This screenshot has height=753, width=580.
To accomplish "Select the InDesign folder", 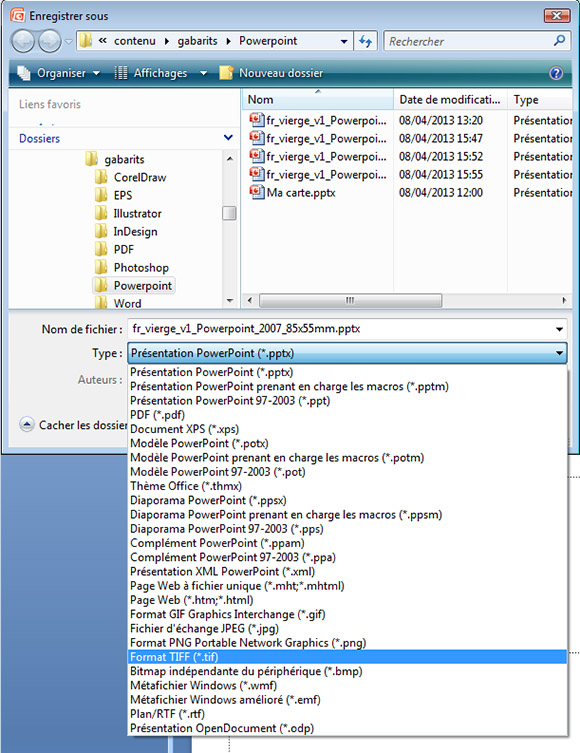I will (126, 231).
